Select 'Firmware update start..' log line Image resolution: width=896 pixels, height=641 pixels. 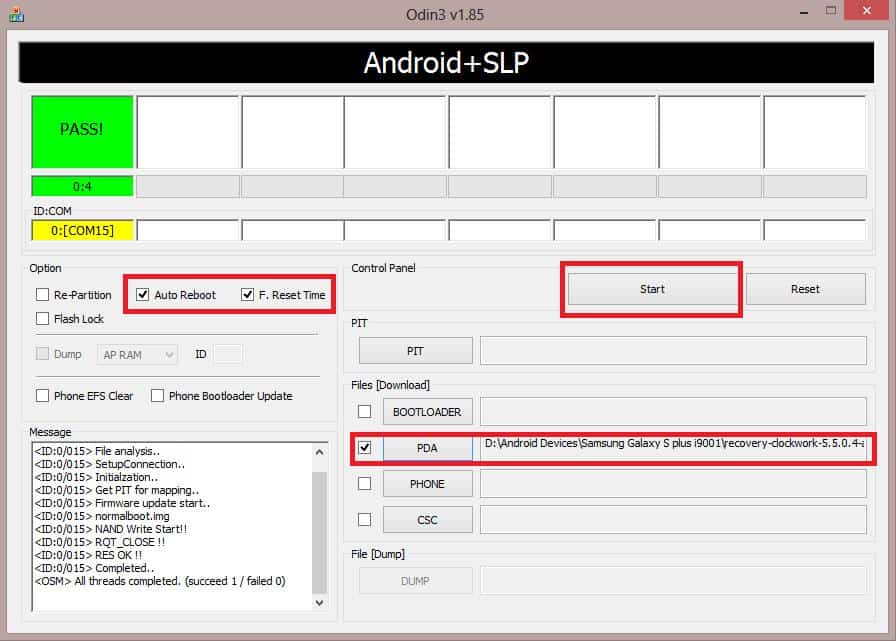122,503
